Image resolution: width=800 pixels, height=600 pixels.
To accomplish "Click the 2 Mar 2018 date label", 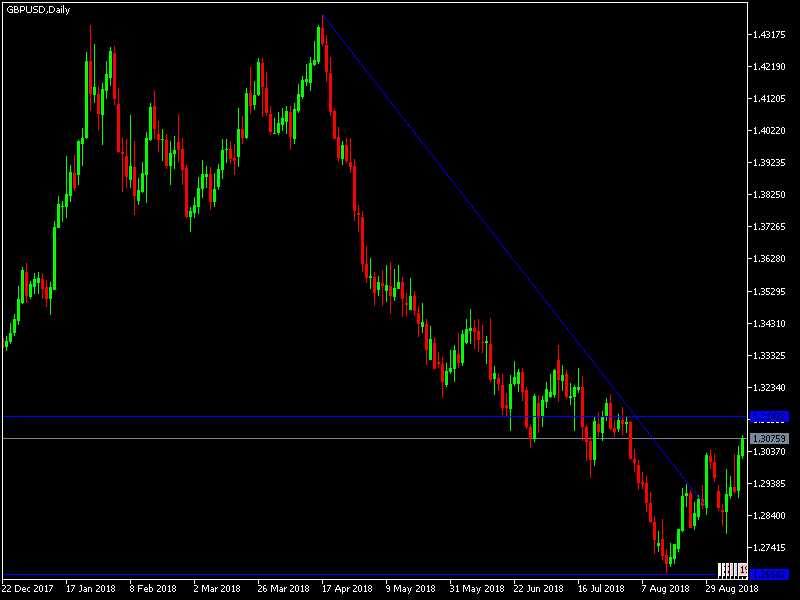I will point(217,589).
